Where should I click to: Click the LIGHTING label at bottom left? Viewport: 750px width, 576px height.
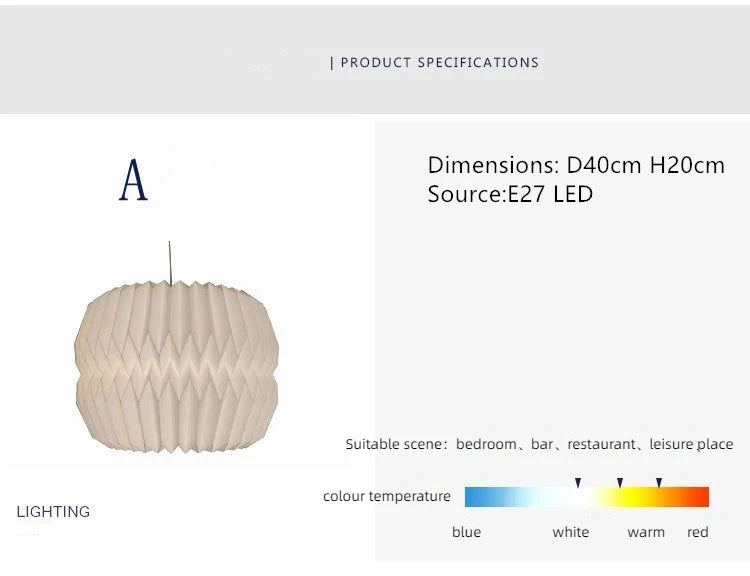point(53,512)
